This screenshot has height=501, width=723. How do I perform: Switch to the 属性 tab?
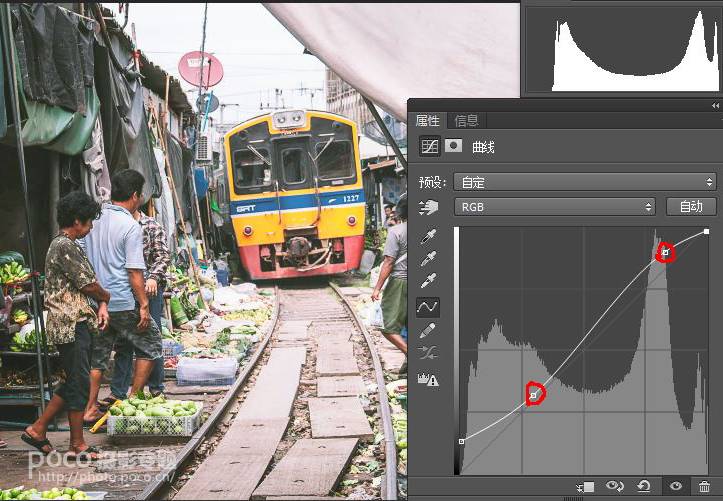click(427, 121)
